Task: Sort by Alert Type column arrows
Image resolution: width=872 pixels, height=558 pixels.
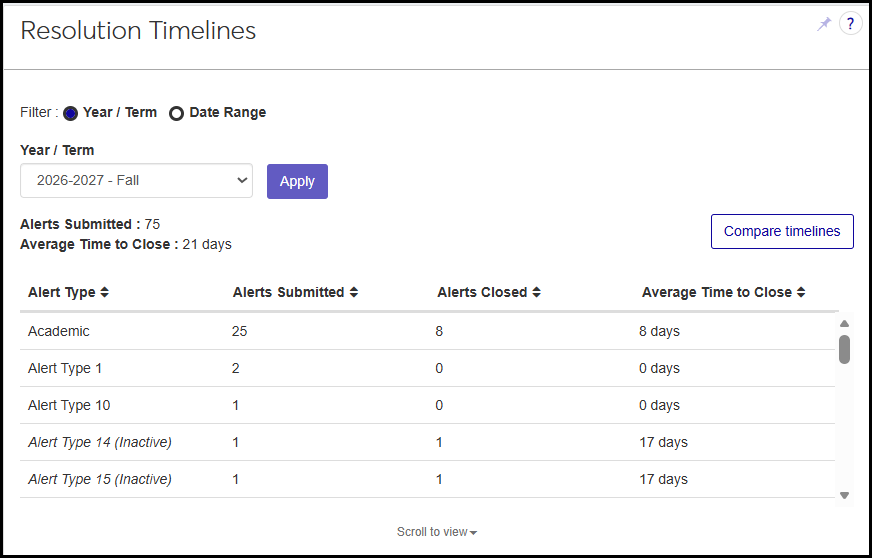Action: click(105, 292)
